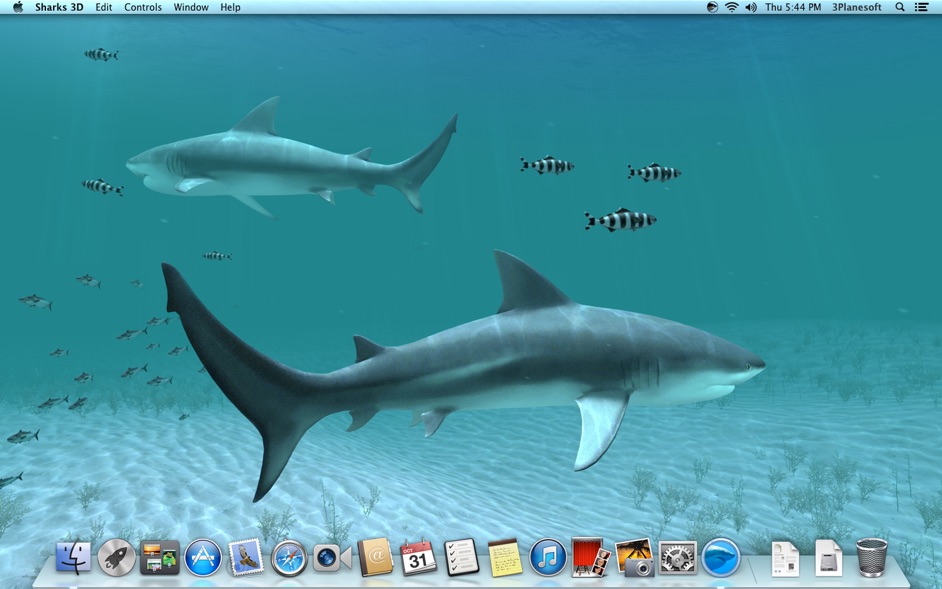The width and height of the screenshot is (942, 589).
Task: Open iTunes from the Dock
Action: tap(546, 560)
